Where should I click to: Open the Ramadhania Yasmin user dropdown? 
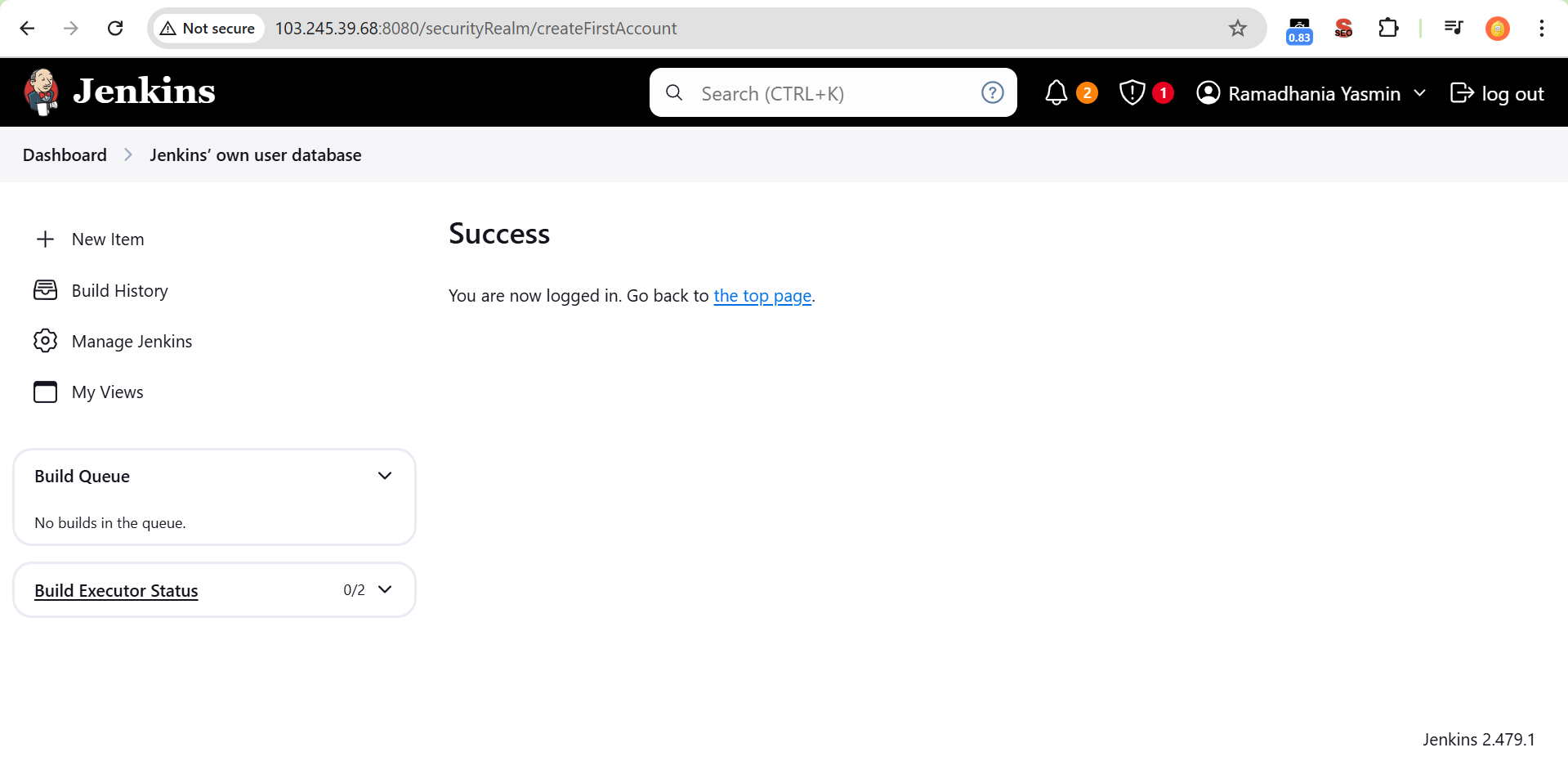[1421, 92]
